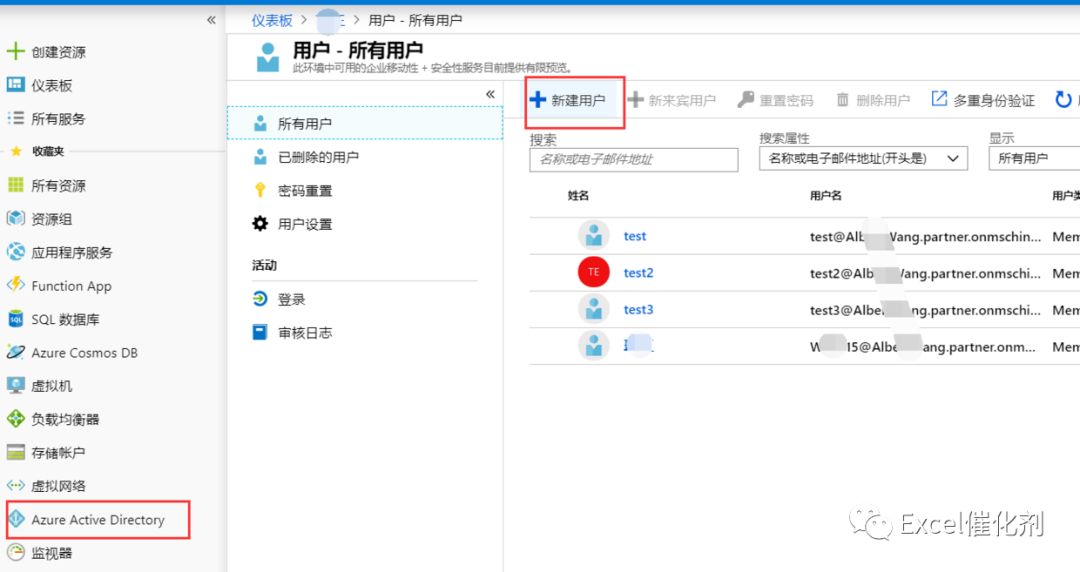
Task: Open the 显示 所有用户 dropdown
Action: [1034, 159]
